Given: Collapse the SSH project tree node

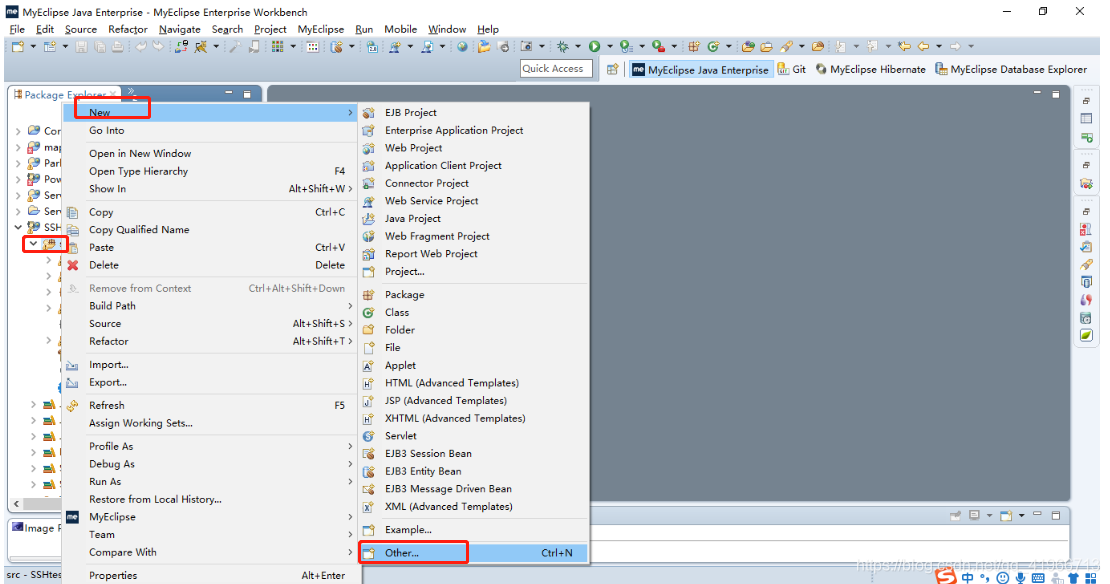Looking at the screenshot, I should (x=18, y=227).
